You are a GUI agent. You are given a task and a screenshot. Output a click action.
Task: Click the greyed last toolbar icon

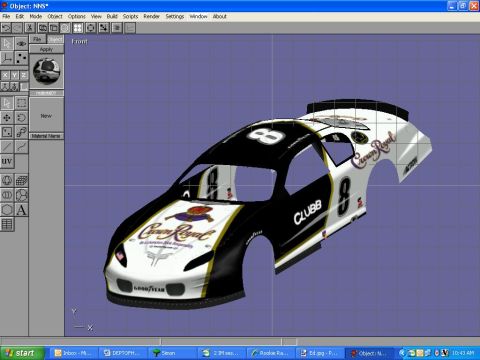130,28
